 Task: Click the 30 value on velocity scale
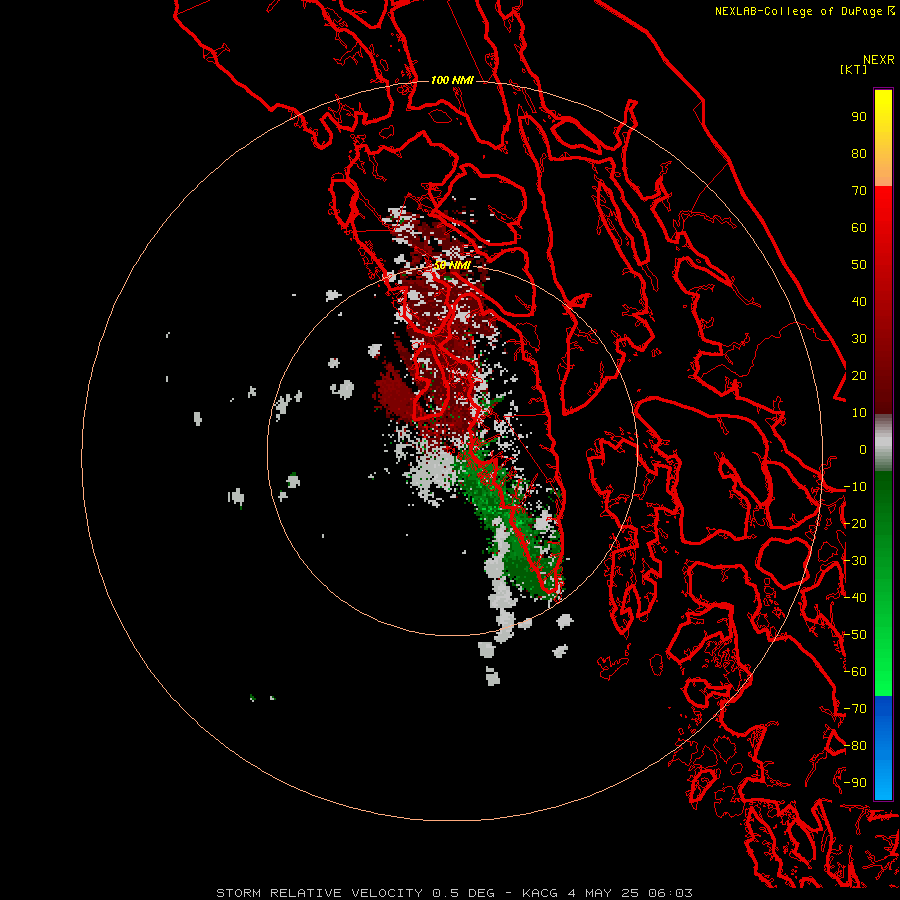[859, 339]
